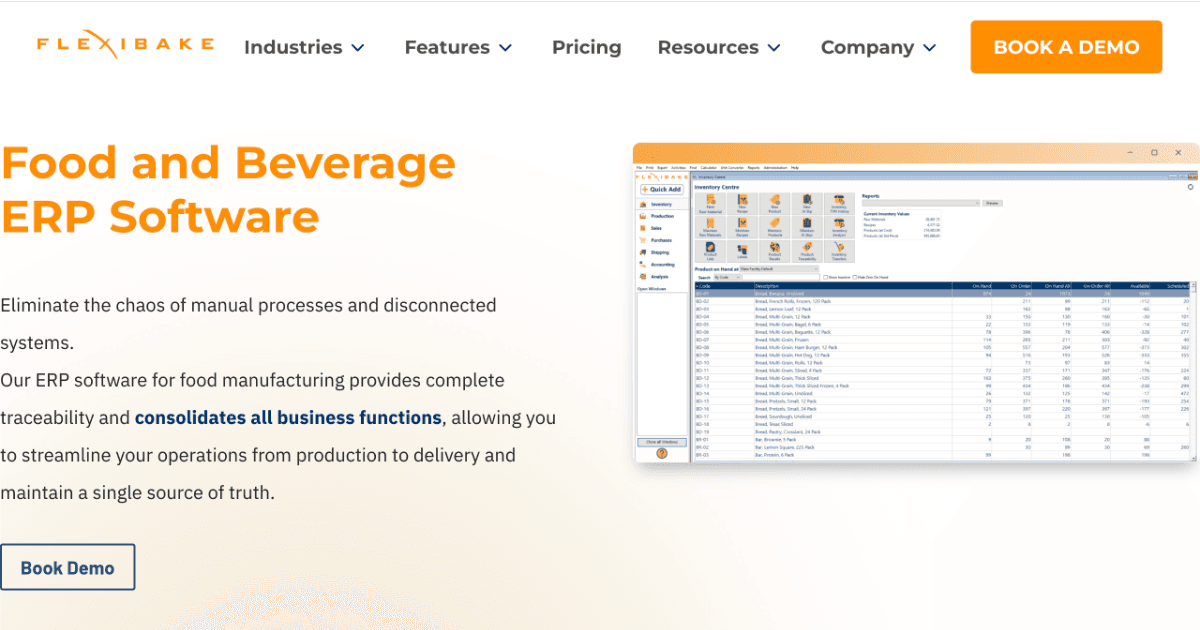This screenshot has width=1200, height=630.
Task: Open the consolidates all business functions link
Action: click(x=288, y=417)
